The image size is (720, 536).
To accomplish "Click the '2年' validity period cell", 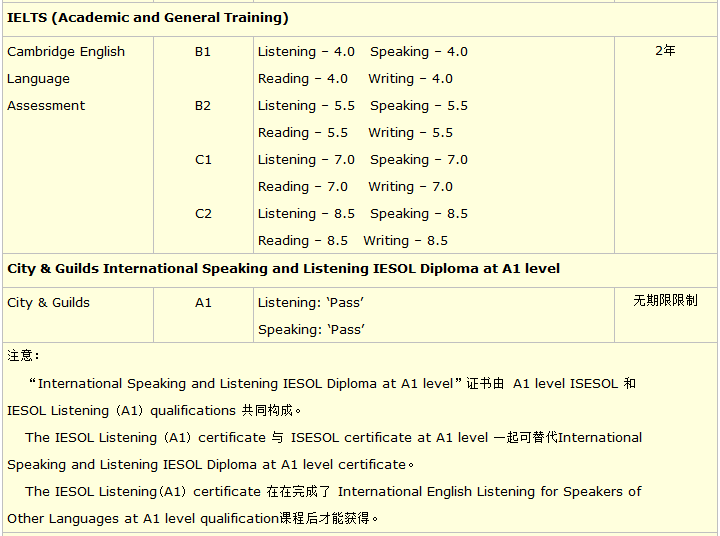I will coord(665,50).
